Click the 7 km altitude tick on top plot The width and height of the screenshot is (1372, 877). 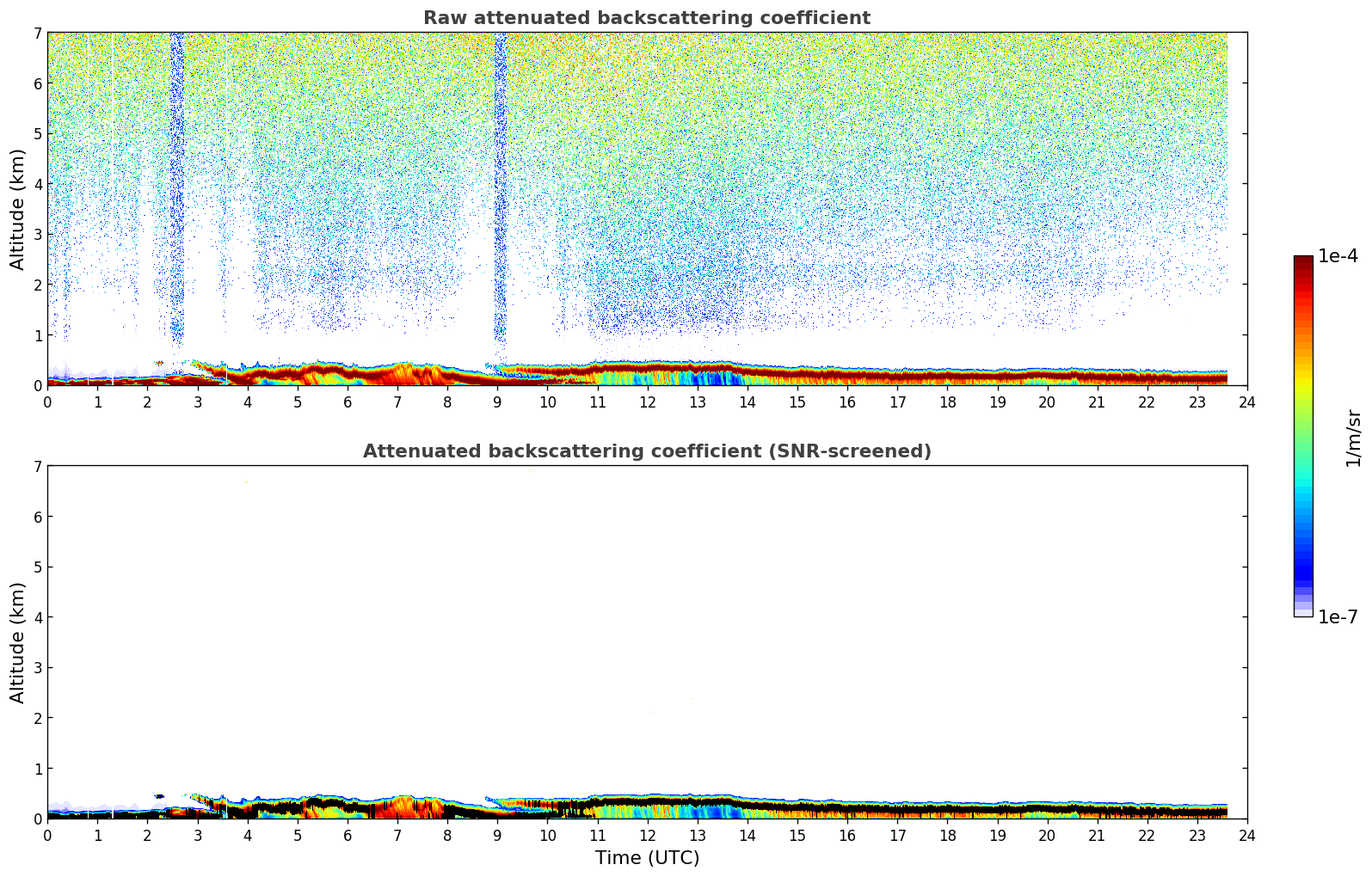click(37, 33)
